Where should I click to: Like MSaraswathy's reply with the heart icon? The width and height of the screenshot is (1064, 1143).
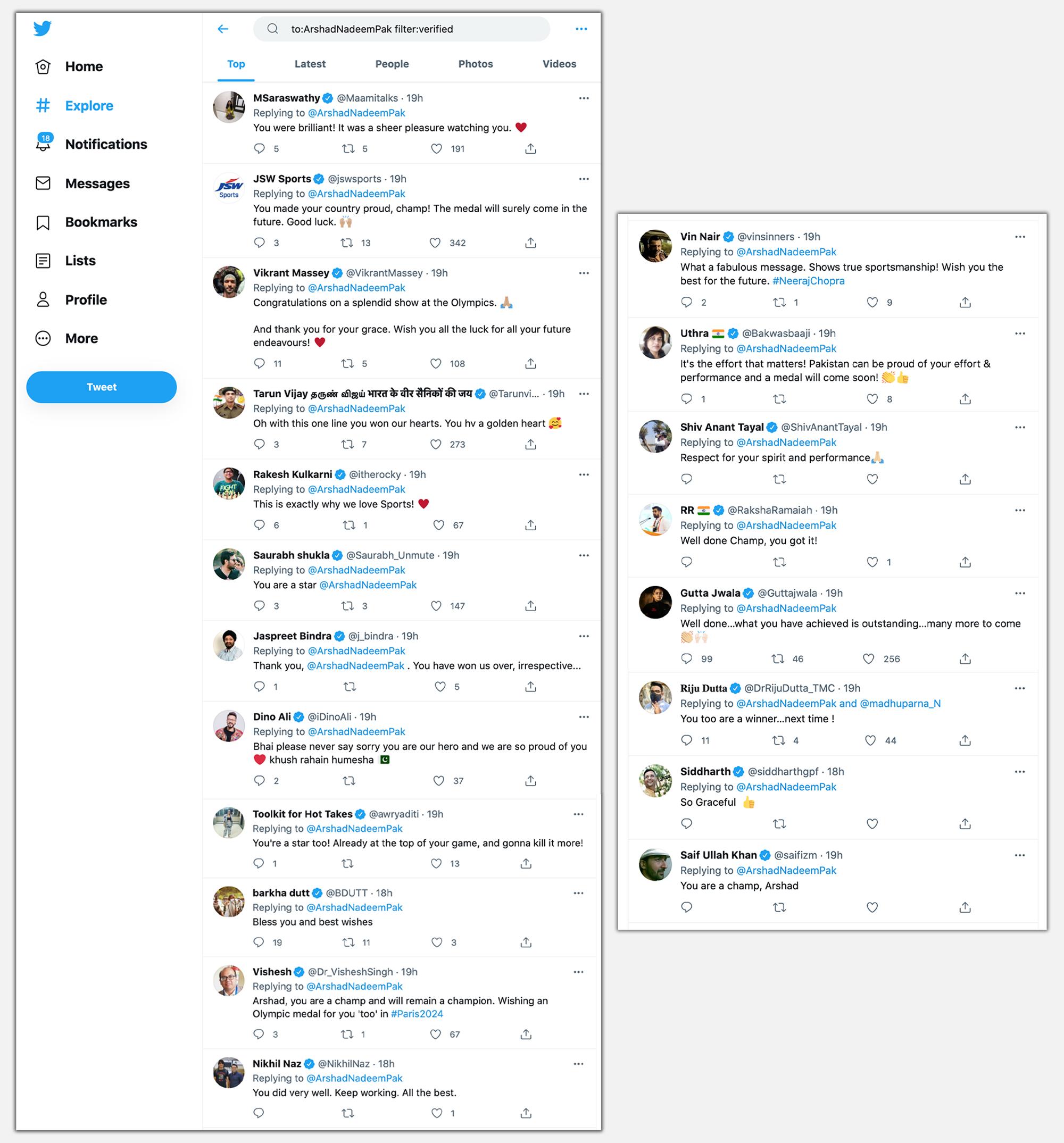[437, 149]
